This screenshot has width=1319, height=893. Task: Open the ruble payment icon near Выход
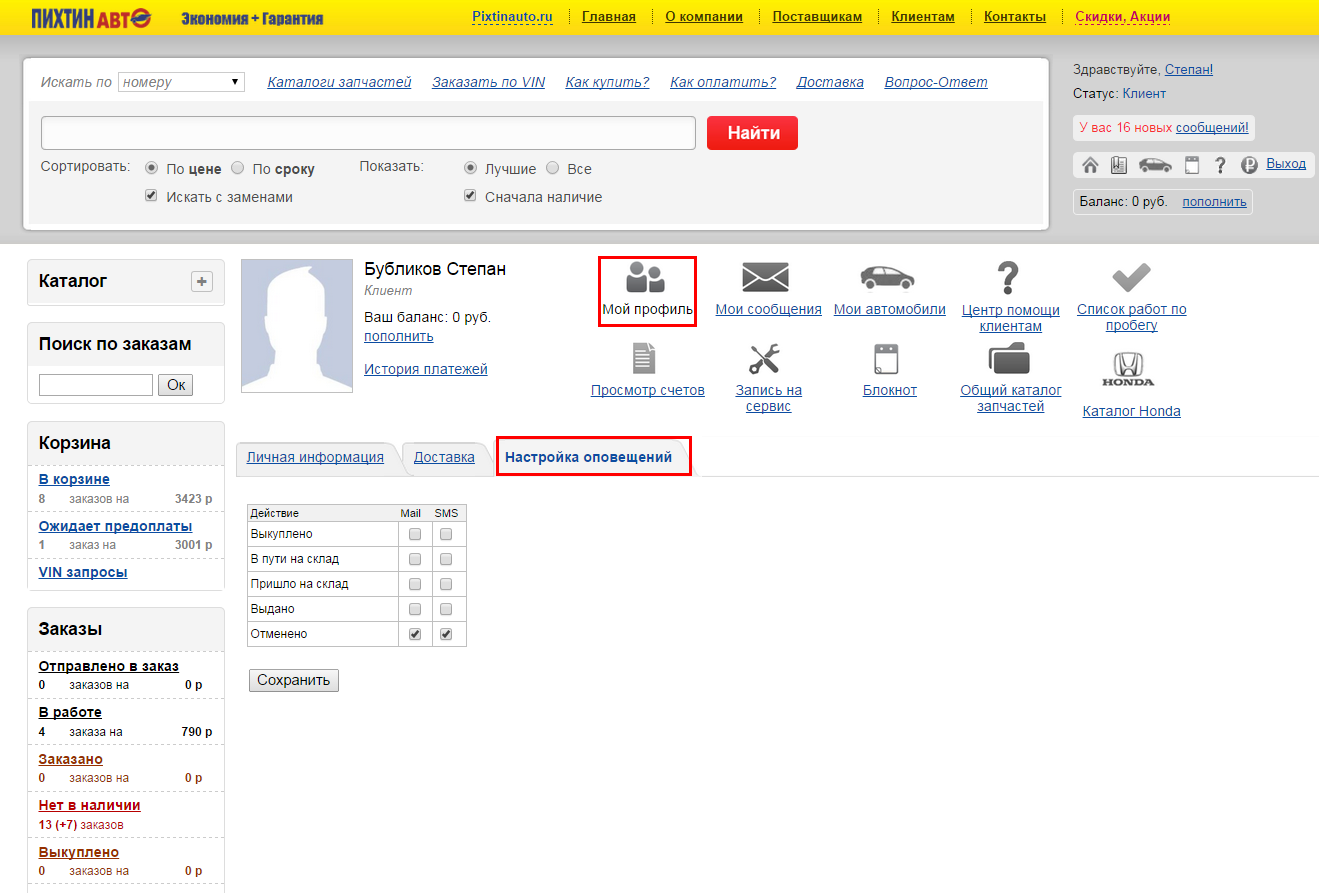1249,165
